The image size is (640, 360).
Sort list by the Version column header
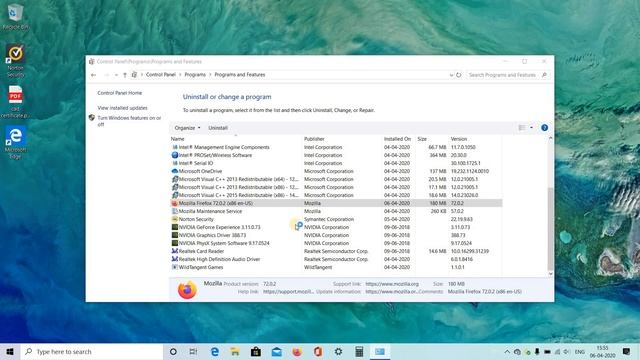(x=459, y=139)
